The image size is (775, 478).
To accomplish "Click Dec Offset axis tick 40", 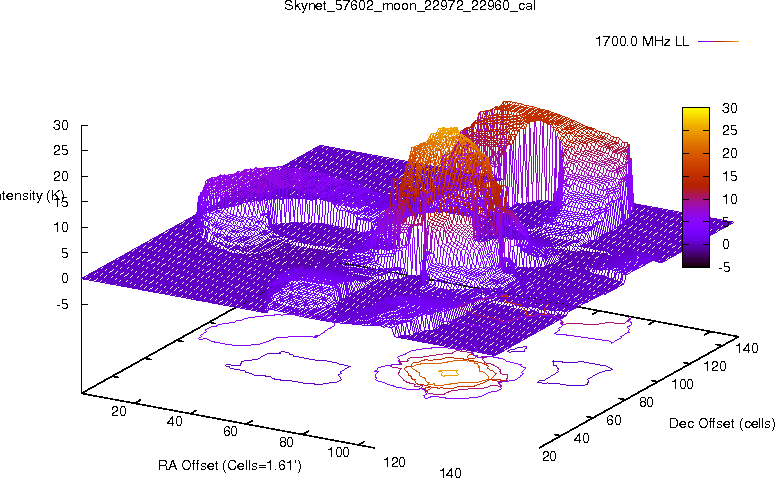I will click(x=581, y=438).
